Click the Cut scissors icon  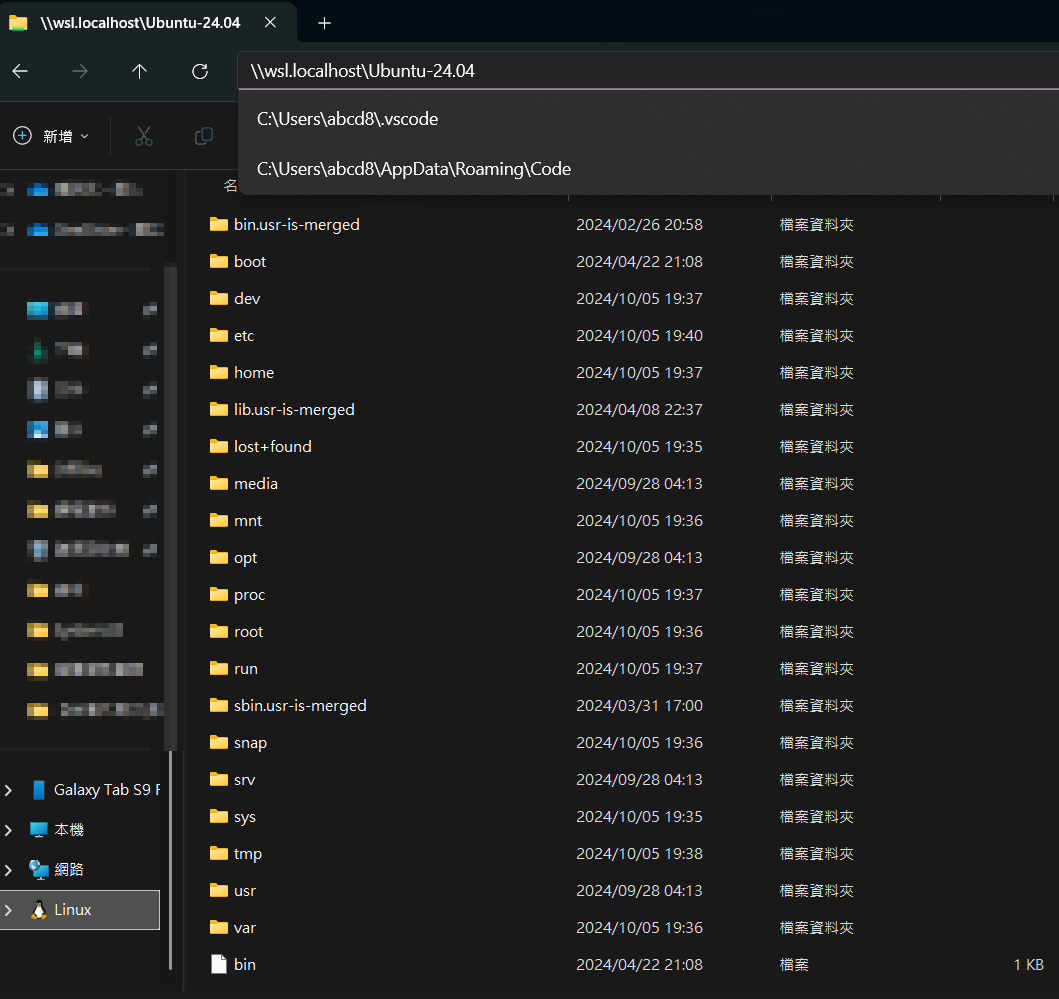(x=143, y=136)
